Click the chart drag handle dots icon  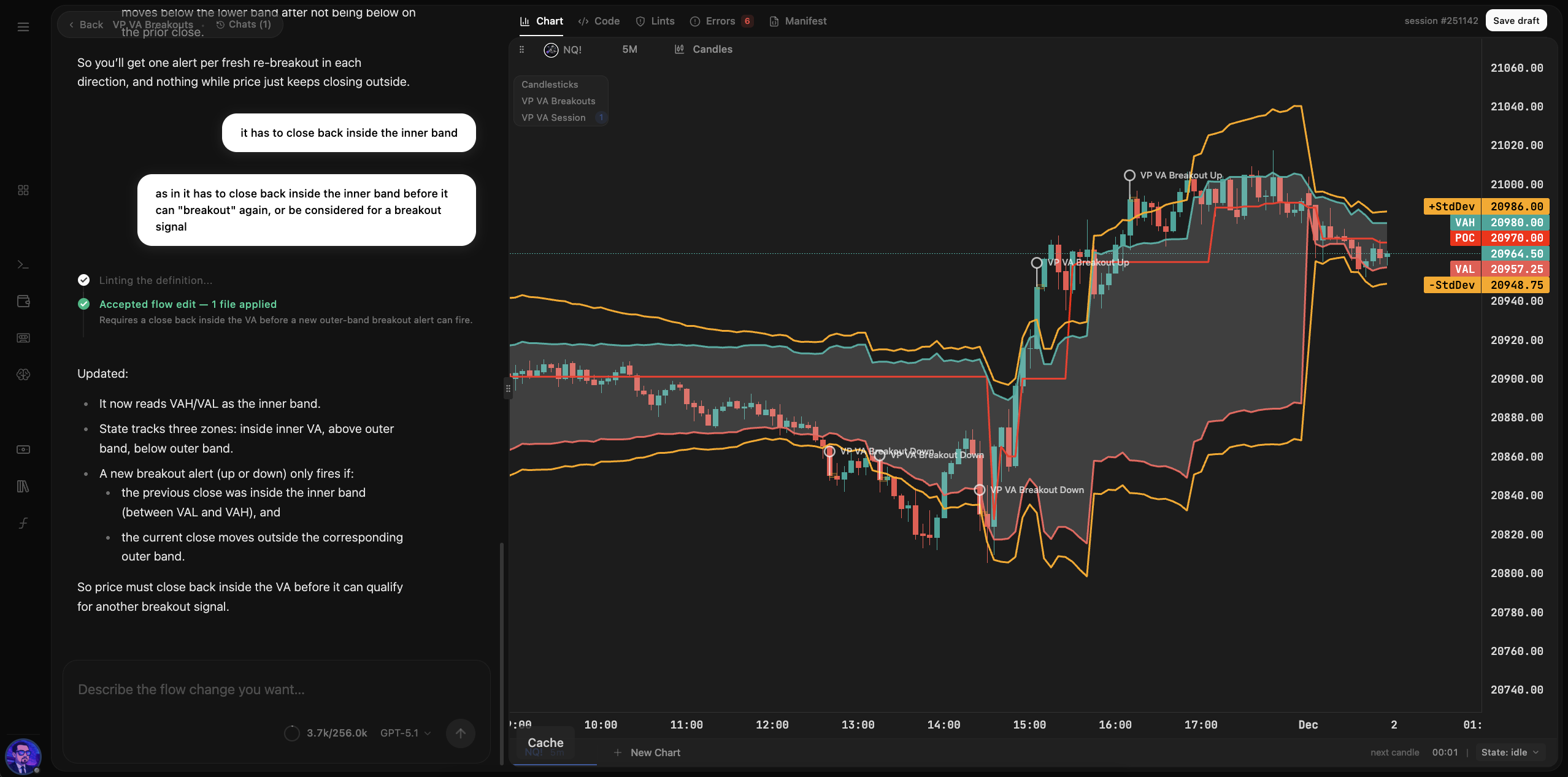[x=521, y=49]
